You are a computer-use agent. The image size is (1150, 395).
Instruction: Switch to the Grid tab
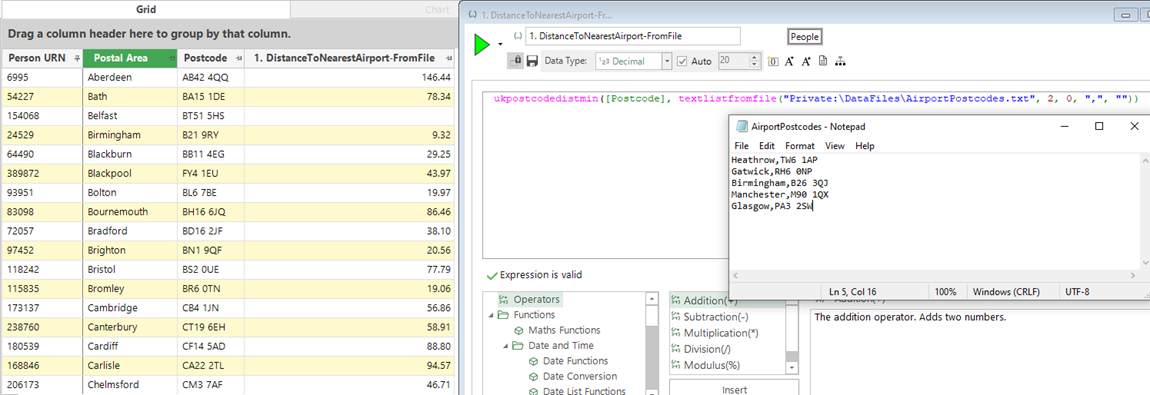pos(145,10)
